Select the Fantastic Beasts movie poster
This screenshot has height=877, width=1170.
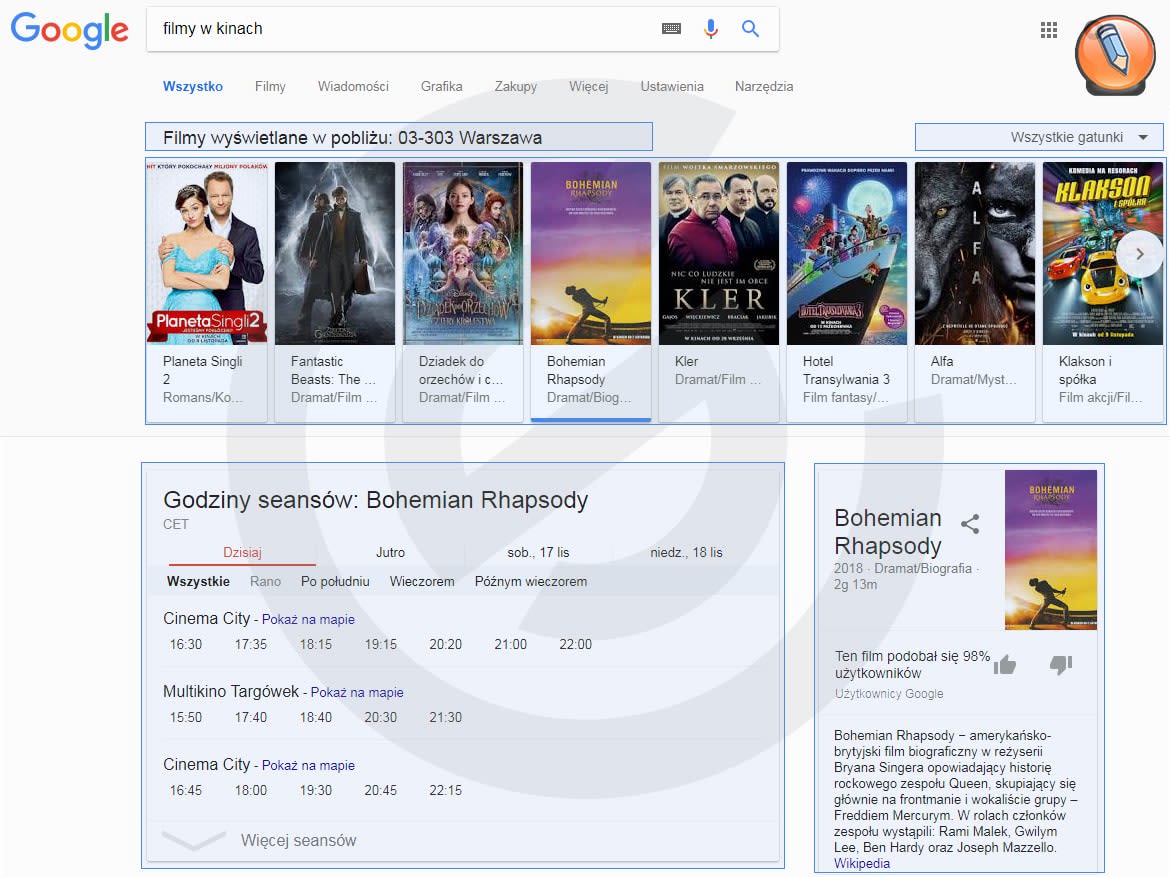[335, 254]
